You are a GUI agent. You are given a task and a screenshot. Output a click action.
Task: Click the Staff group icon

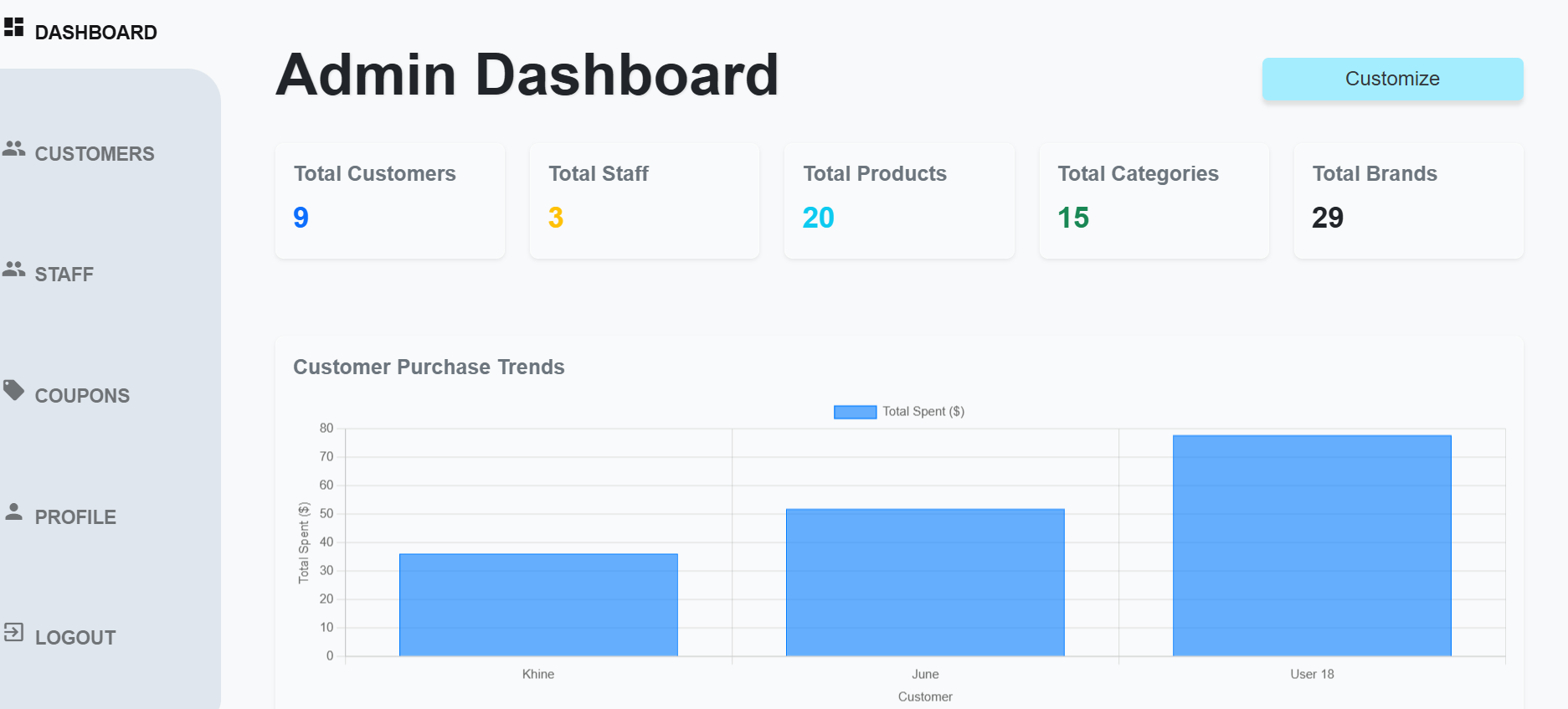click(13, 270)
